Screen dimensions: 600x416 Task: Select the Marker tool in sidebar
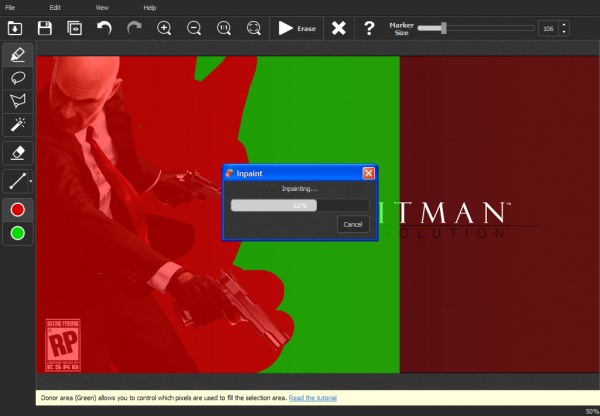(x=17, y=54)
